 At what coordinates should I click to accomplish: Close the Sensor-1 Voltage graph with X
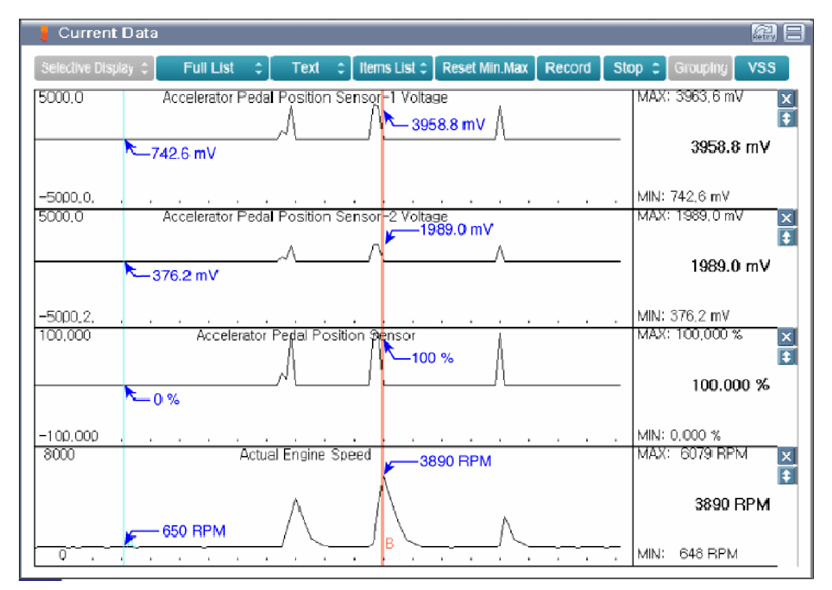(x=785, y=99)
